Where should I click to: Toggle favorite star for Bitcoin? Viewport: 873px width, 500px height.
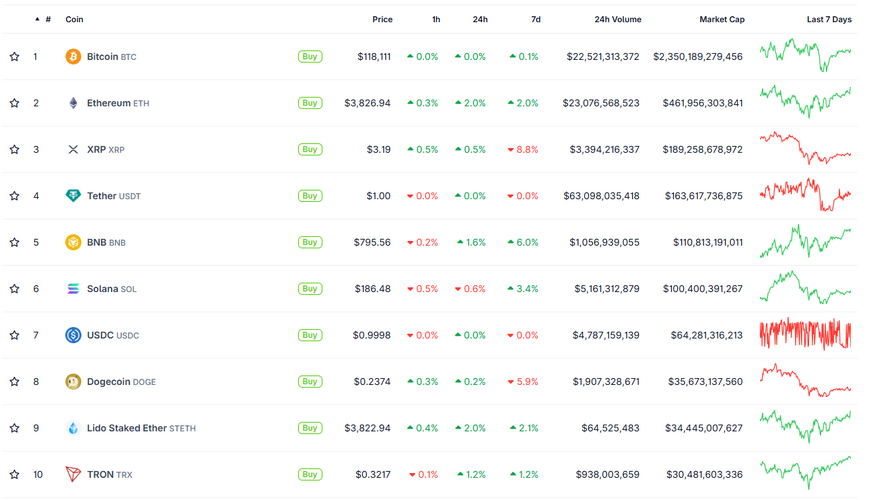click(14, 57)
